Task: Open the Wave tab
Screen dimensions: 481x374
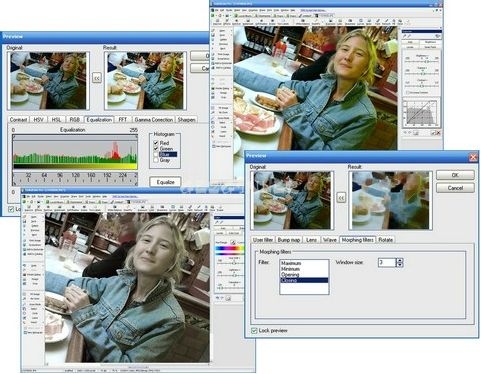Action: (x=329, y=240)
